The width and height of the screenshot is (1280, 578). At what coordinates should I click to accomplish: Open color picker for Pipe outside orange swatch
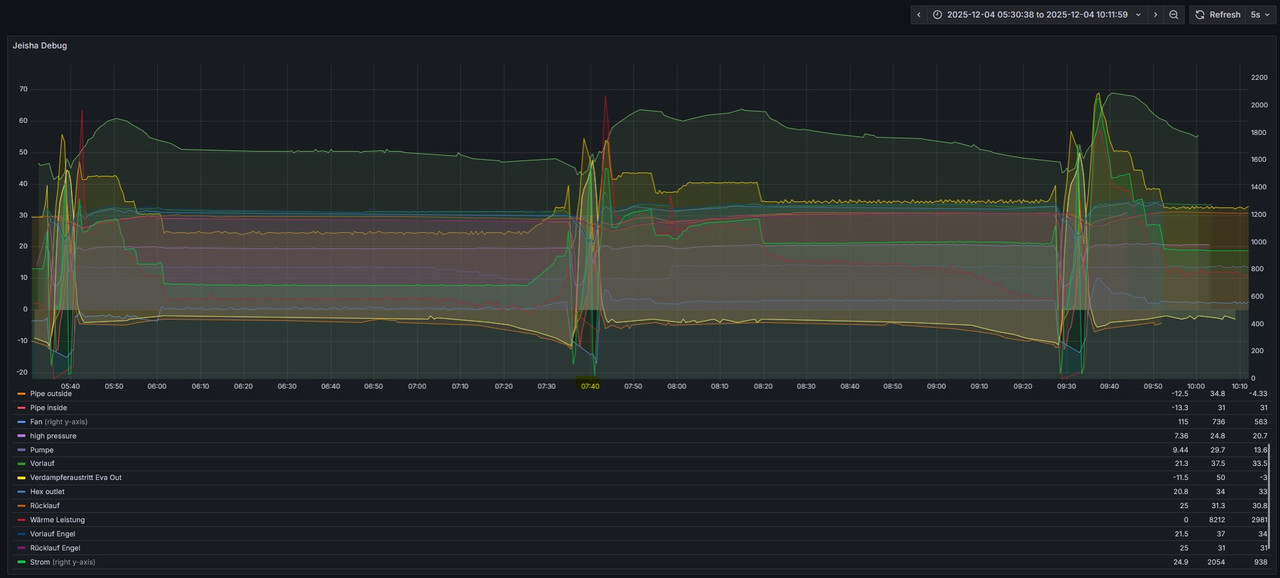tap(21, 394)
